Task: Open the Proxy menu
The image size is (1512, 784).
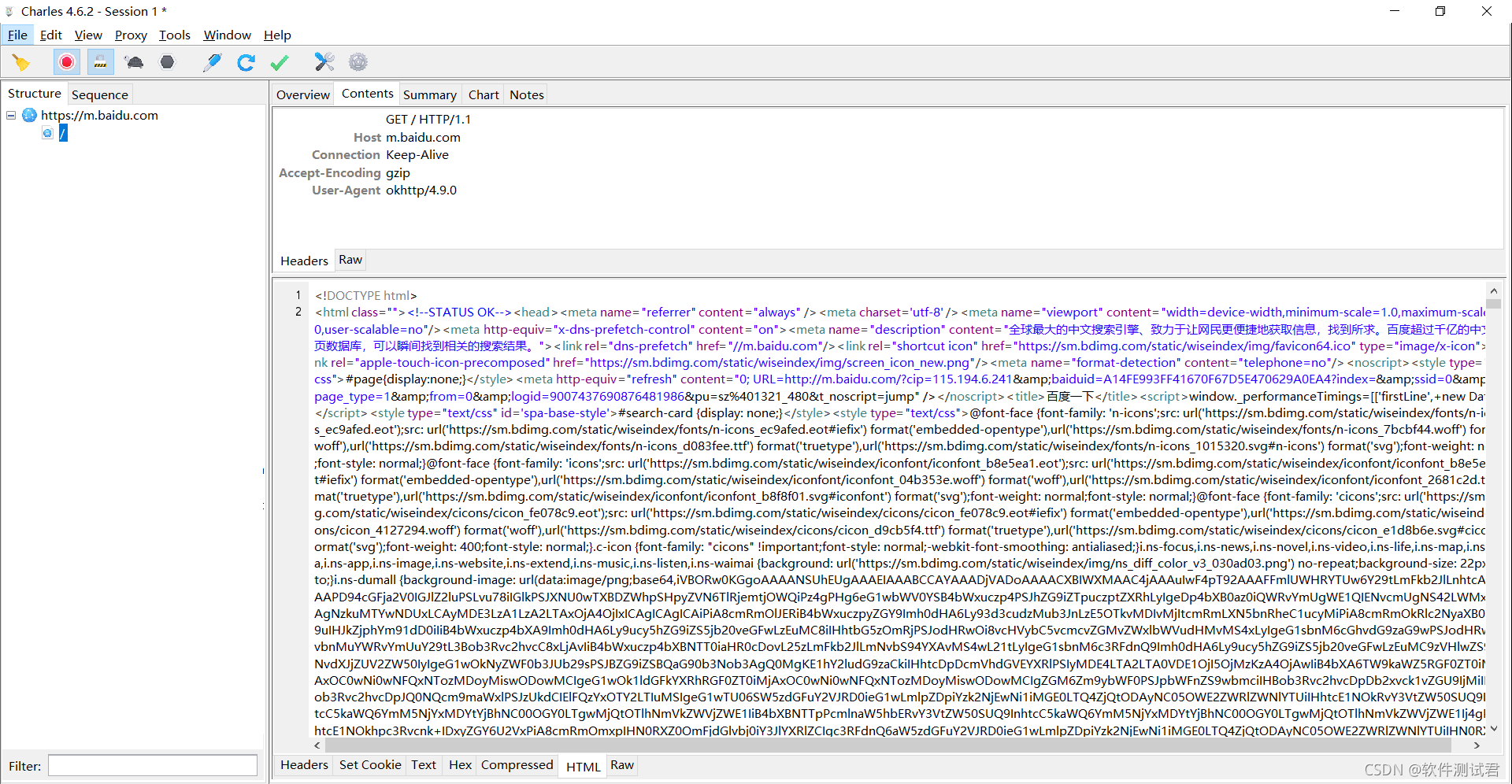Action: click(x=131, y=35)
